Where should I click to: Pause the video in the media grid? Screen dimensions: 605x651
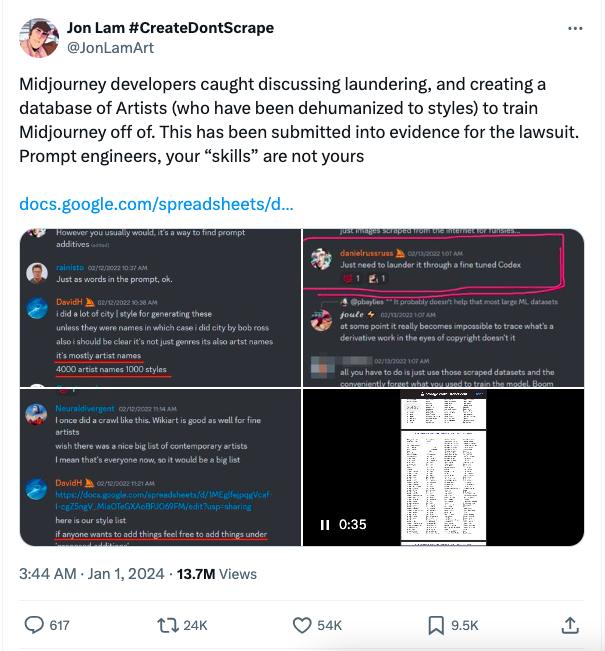325,525
